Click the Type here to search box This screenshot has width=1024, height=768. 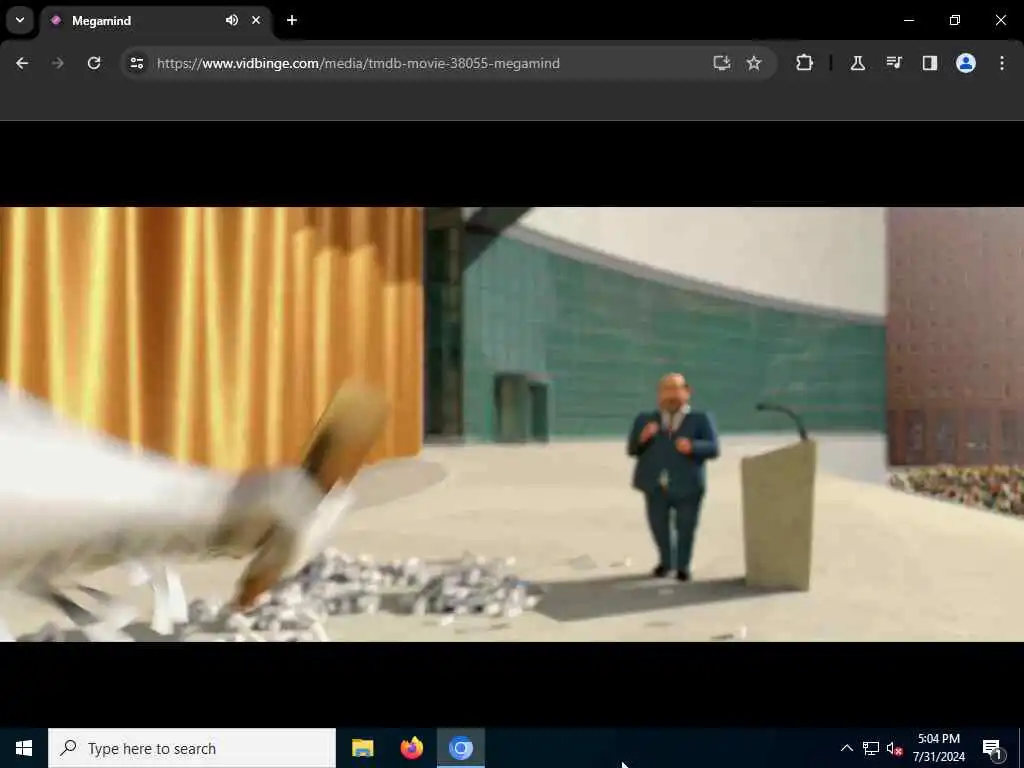[192, 748]
